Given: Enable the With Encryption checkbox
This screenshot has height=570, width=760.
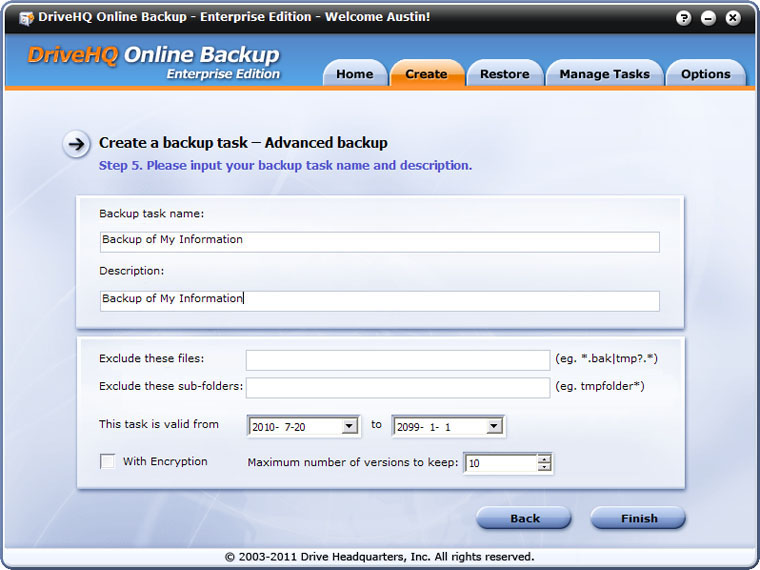Looking at the screenshot, I should (107, 461).
